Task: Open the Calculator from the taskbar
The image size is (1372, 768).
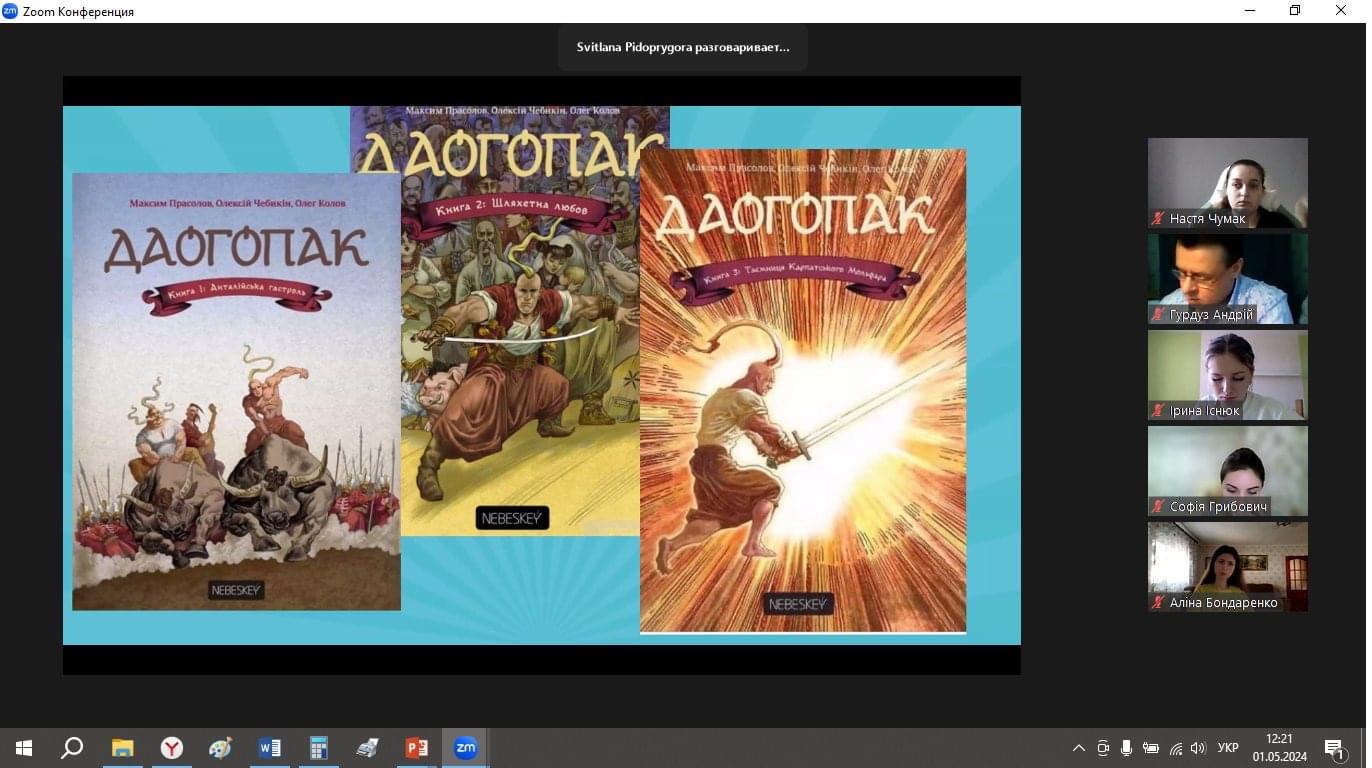Action: (x=318, y=747)
